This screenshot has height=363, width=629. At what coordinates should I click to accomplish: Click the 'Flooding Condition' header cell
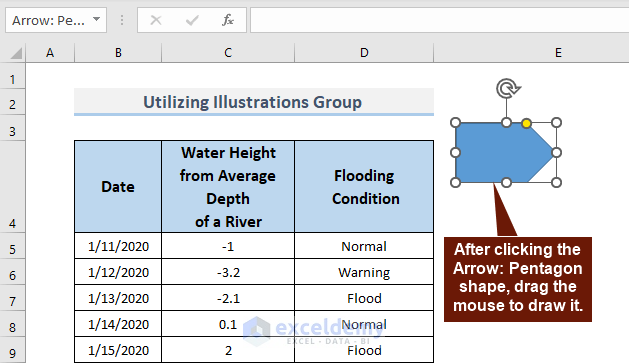click(364, 187)
